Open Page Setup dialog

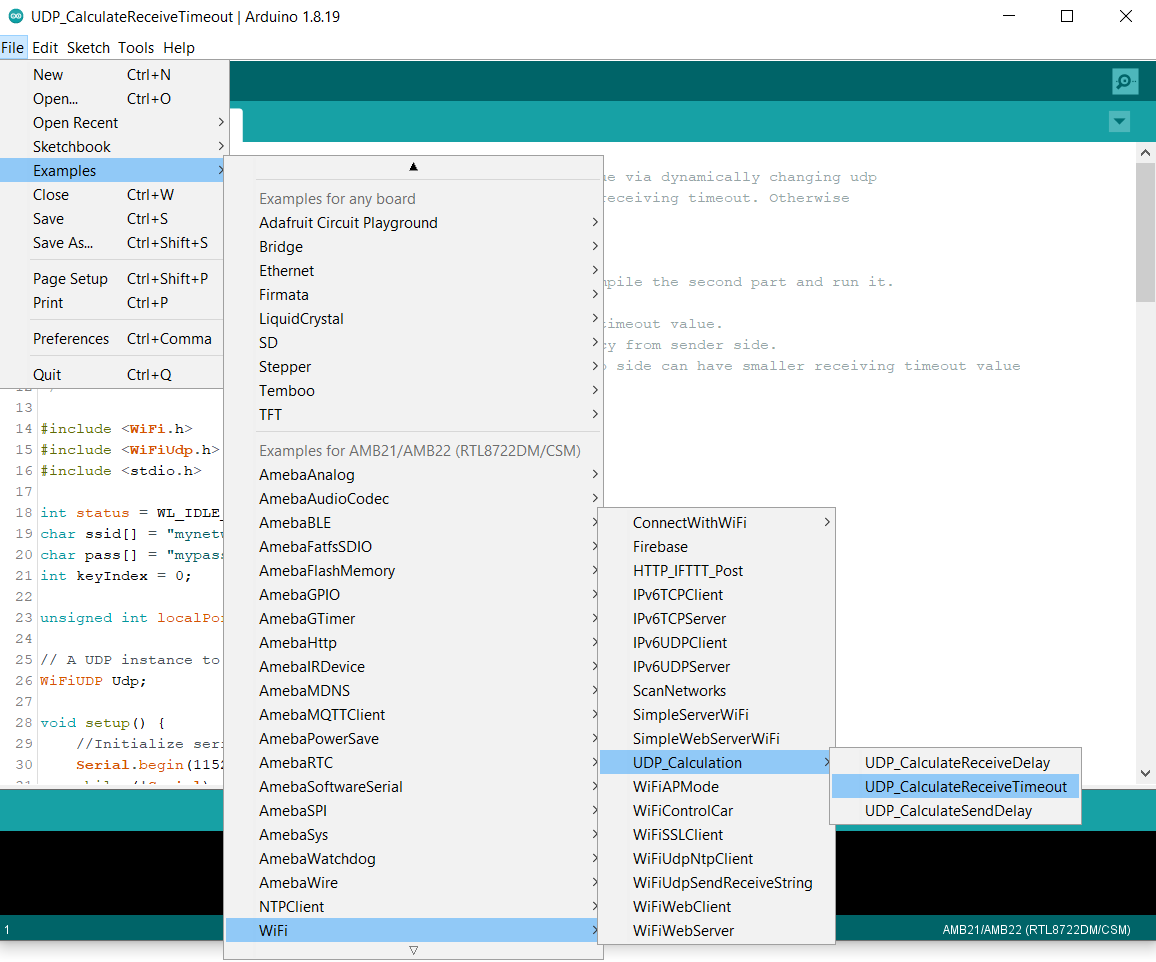click(x=114, y=279)
